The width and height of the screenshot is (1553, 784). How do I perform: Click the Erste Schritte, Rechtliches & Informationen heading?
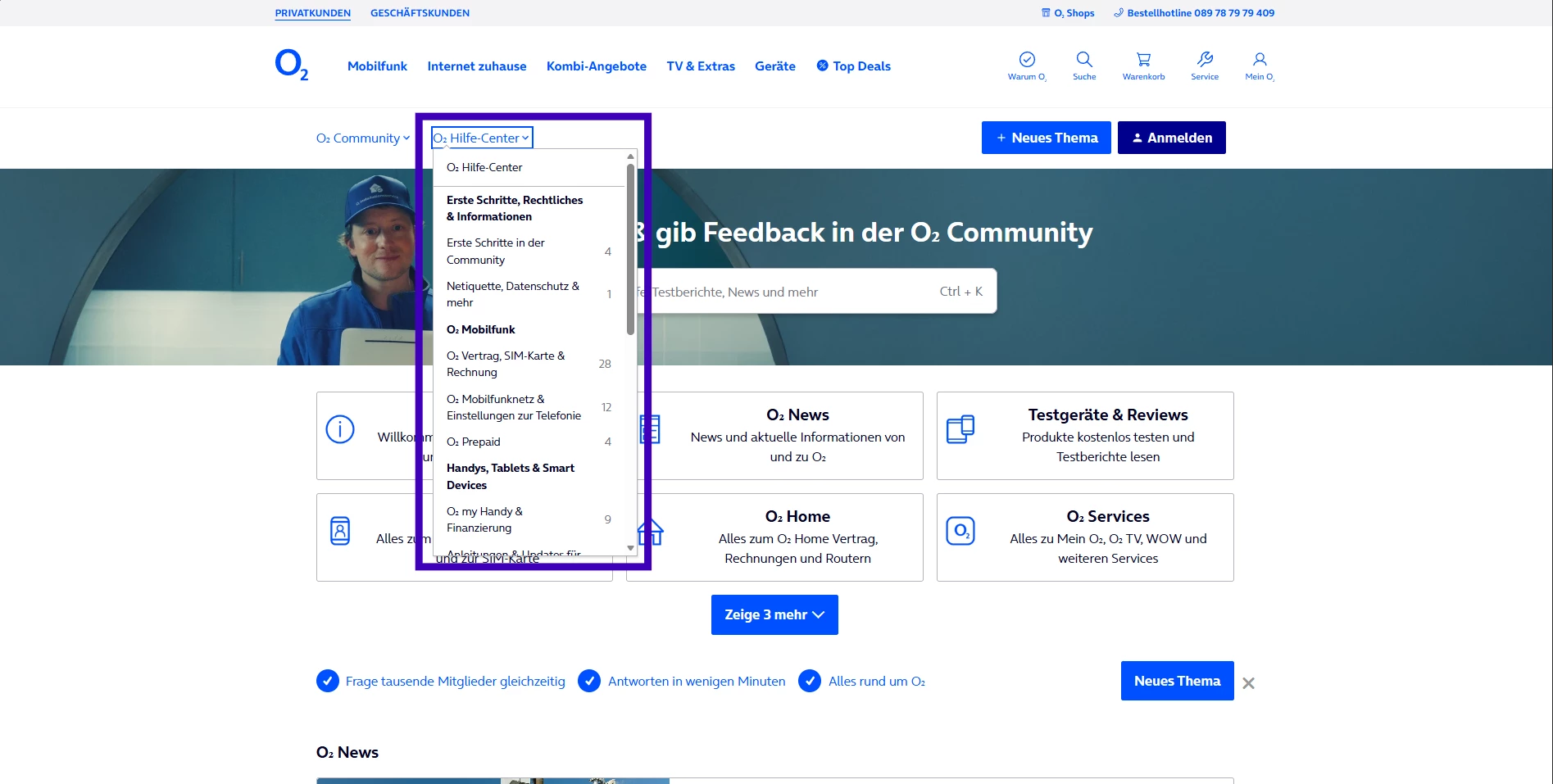515,208
